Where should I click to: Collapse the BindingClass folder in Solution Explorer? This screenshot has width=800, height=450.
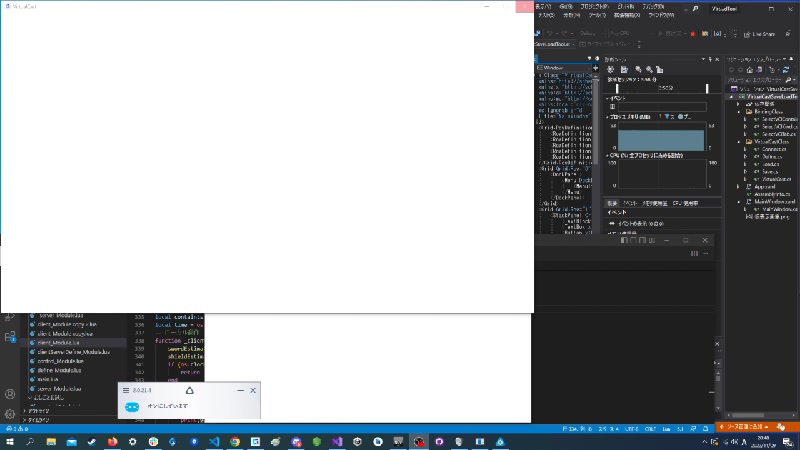[738, 111]
